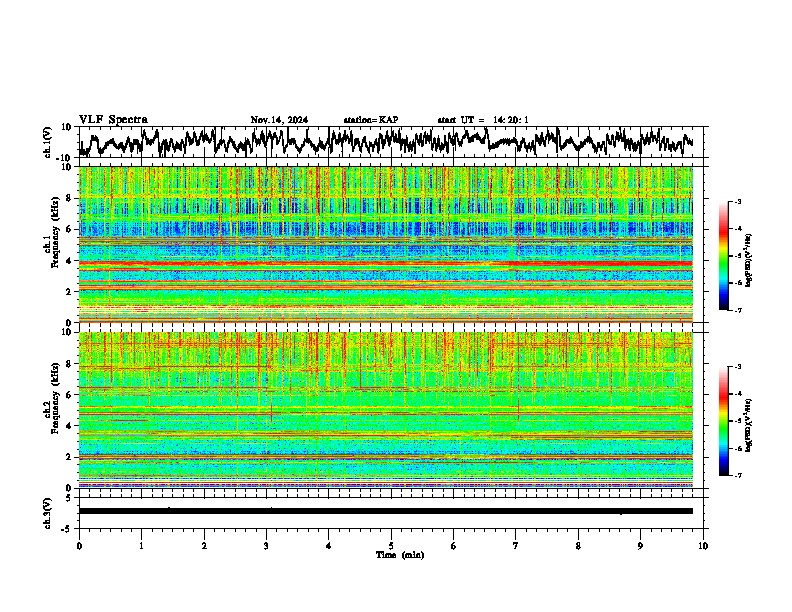Click time axis tick label "7"
Image resolution: width=792 pixels, height=612 pixels.
[516, 546]
